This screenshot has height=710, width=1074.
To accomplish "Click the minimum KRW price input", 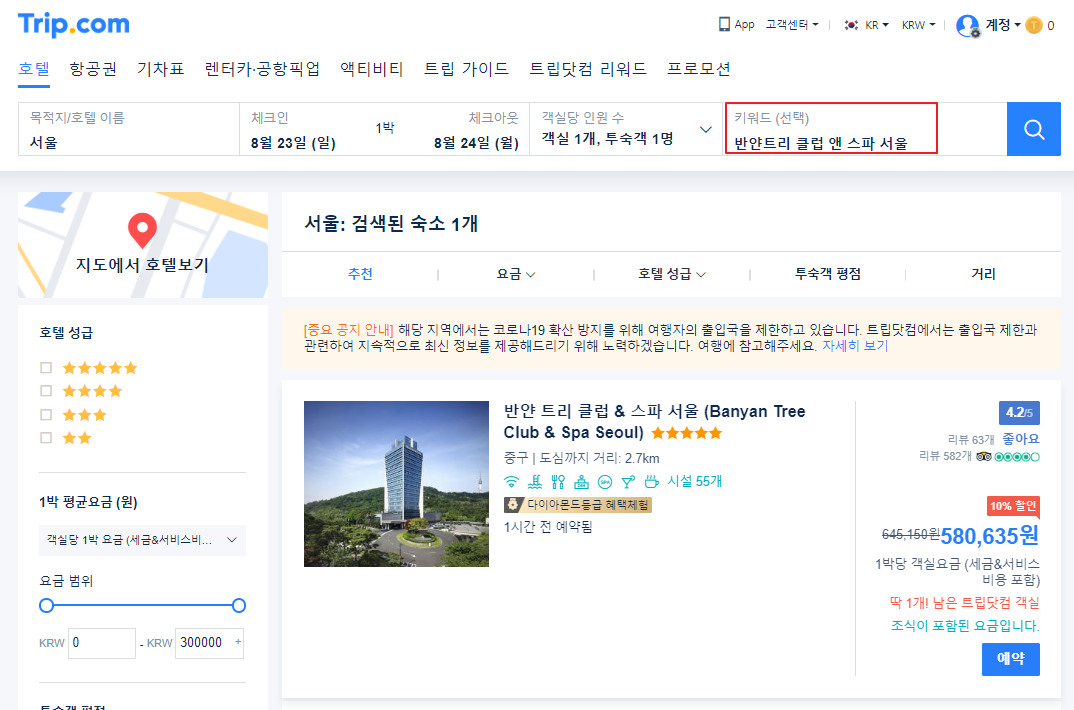I will click(102, 643).
